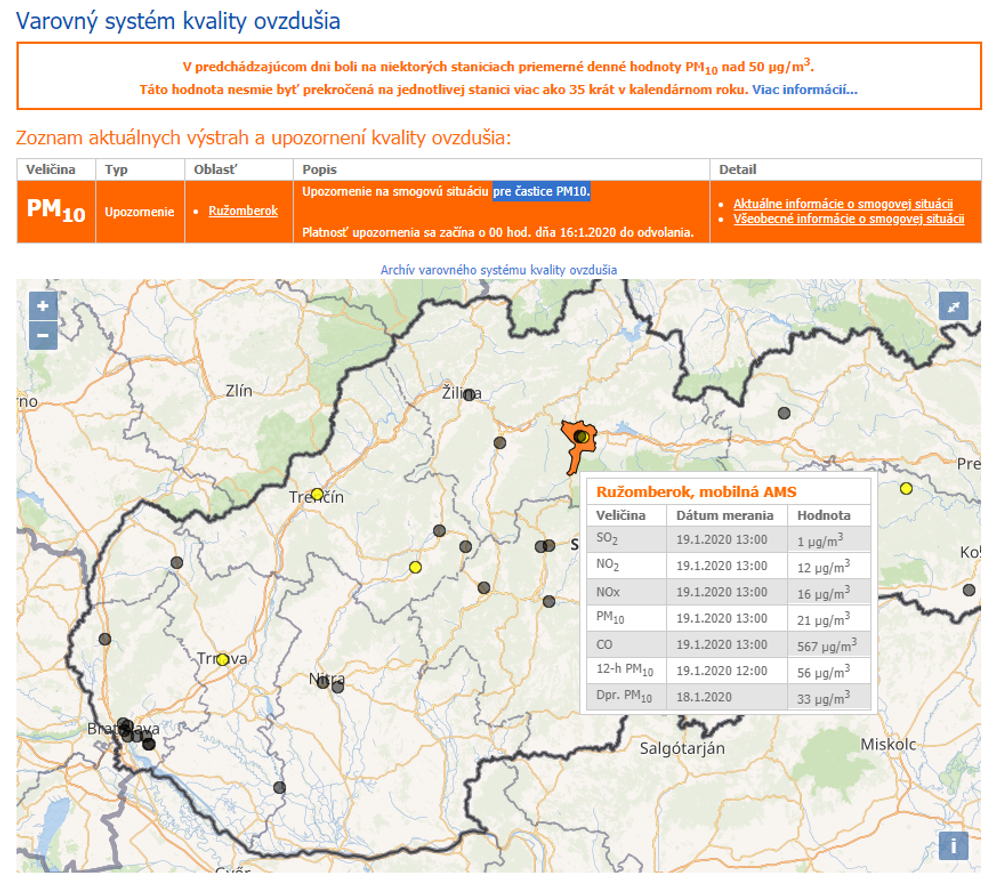Select the yellow station marker near the eastern edge
Viewport: 1000px width, 882px height.
pos(906,488)
